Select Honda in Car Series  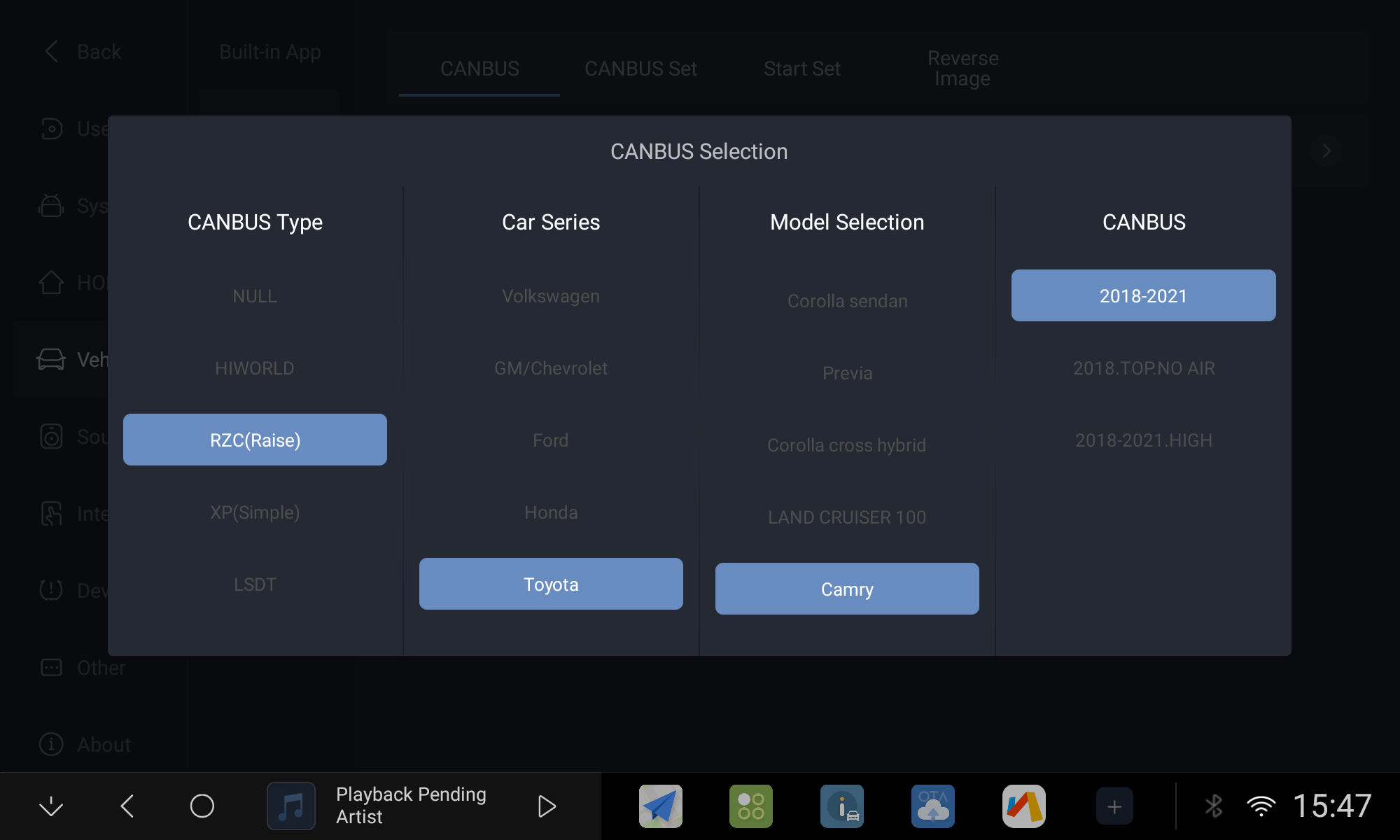click(551, 512)
